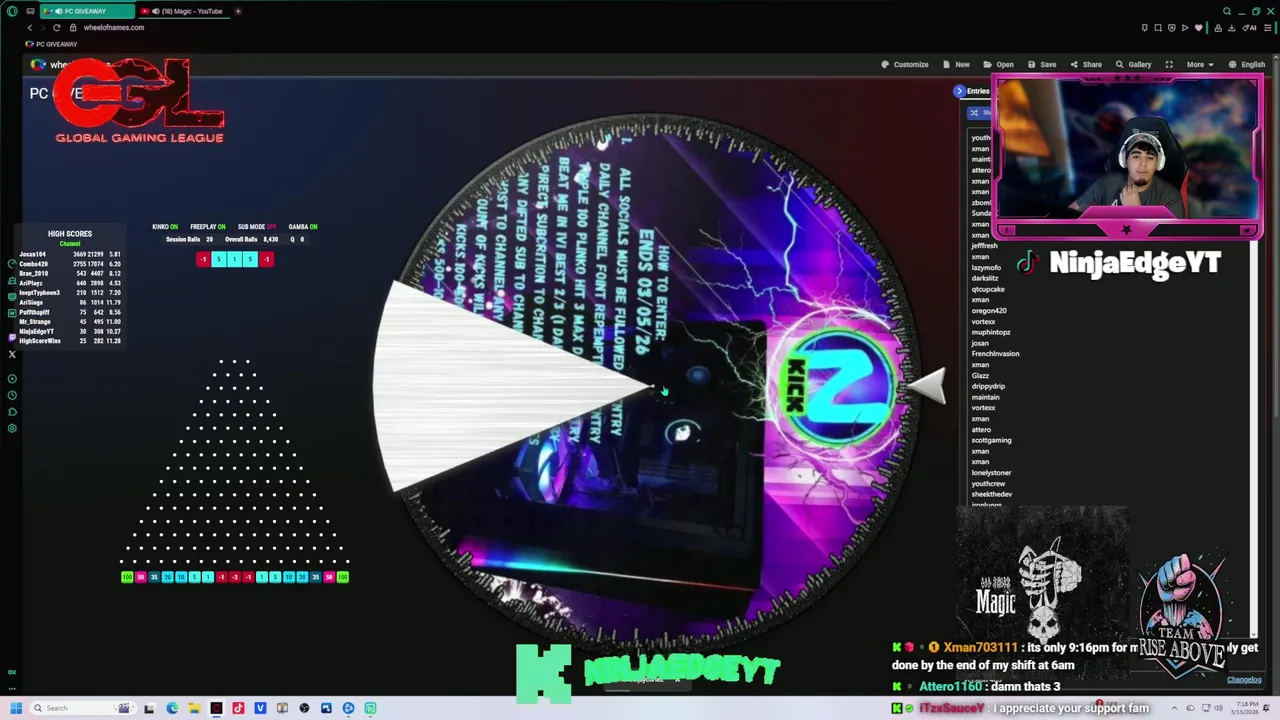
Task: Bookmark page with the heart icon
Action: point(1199,27)
